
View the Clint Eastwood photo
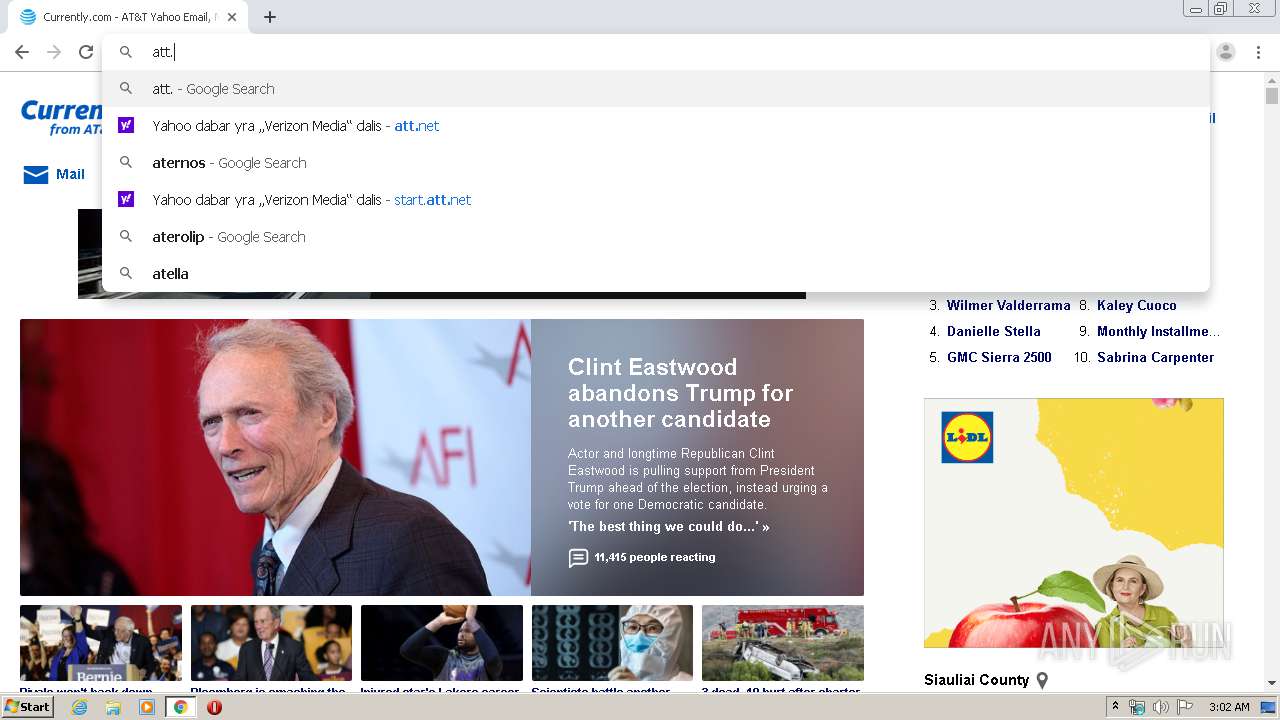pyautogui.click(x=275, y=457)
